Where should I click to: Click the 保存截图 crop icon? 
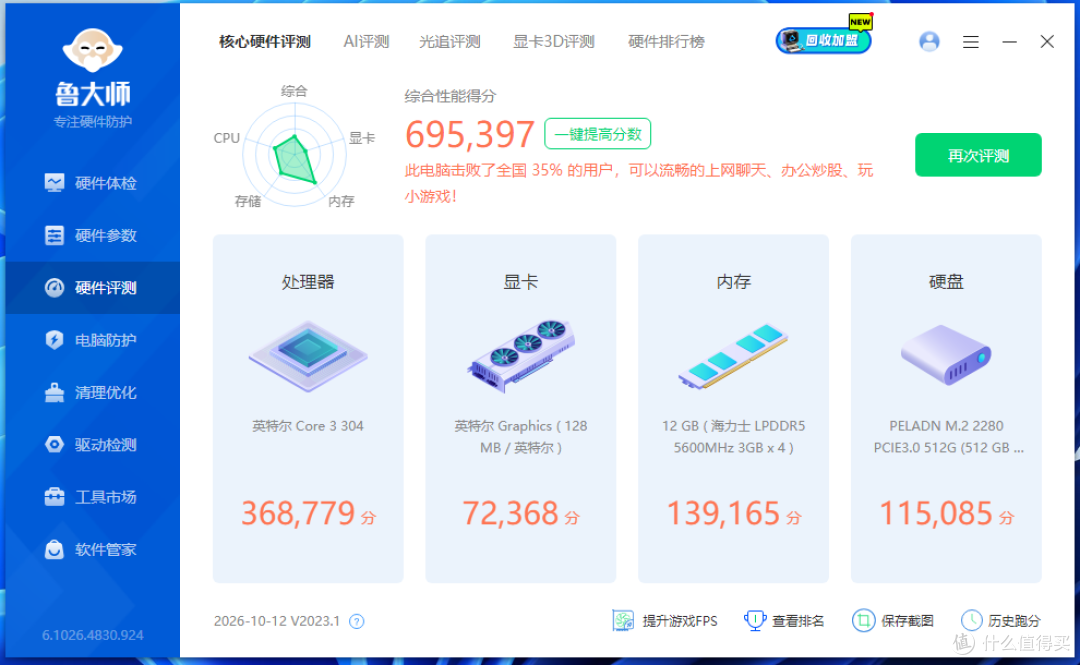[x=863, y=621]
